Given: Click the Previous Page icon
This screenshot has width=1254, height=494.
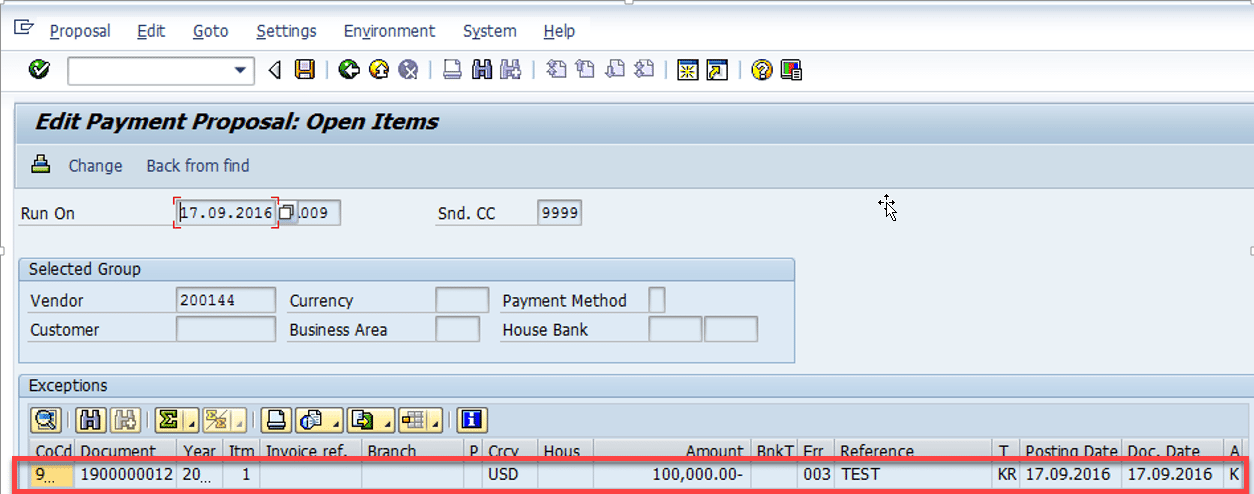Looking at the screenshot, I should [586, 70].
